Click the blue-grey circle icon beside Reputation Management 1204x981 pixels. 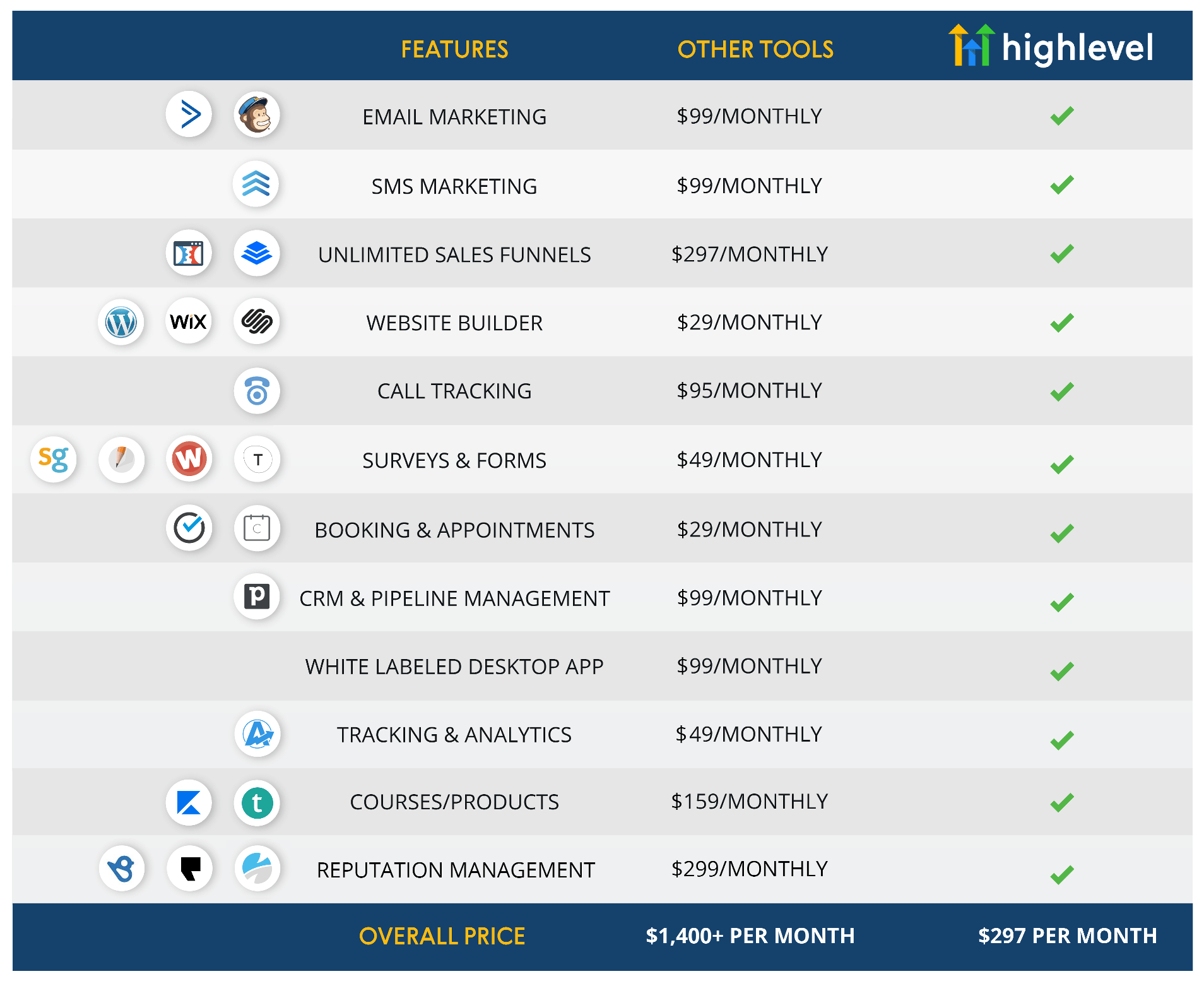257,869
